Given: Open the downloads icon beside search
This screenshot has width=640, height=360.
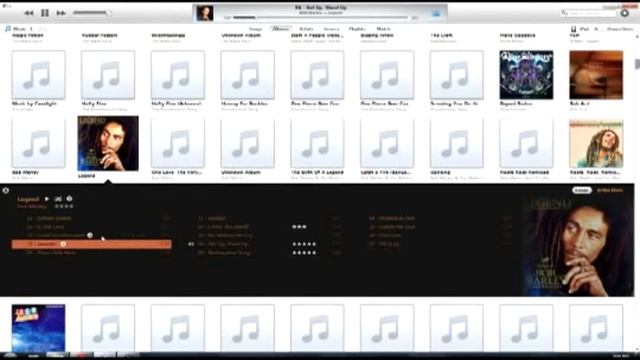Looking at the screenshot, I should (624, 13).
